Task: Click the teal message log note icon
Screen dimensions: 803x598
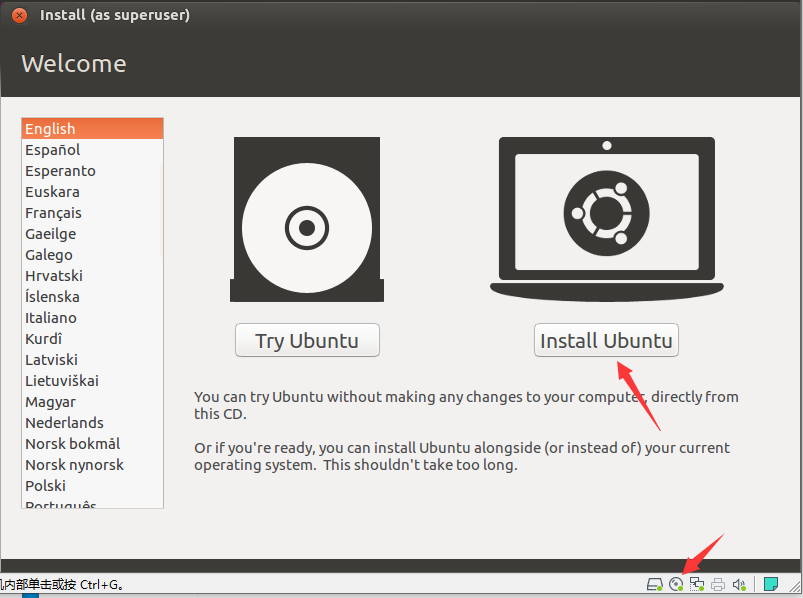Action: (x=771, y=584)
